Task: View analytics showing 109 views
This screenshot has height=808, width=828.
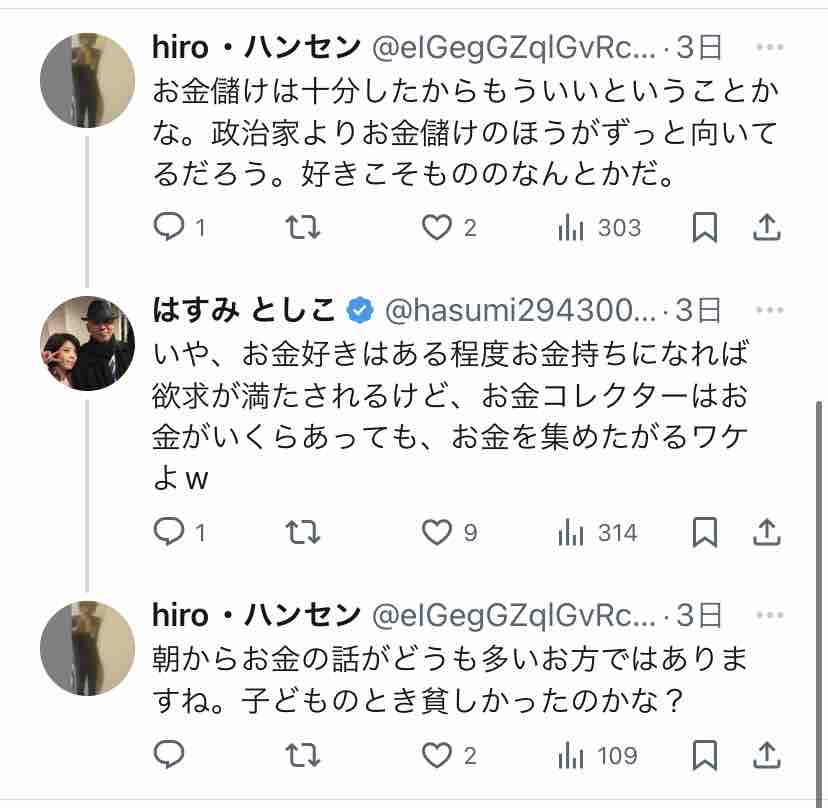Action: tap(572, 754)
